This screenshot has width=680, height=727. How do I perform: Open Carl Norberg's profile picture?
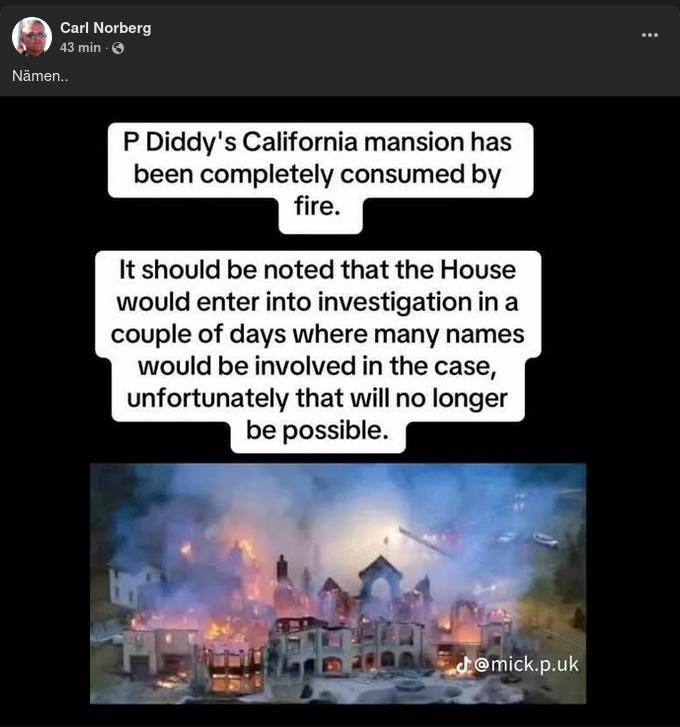[x=32, y=37]
